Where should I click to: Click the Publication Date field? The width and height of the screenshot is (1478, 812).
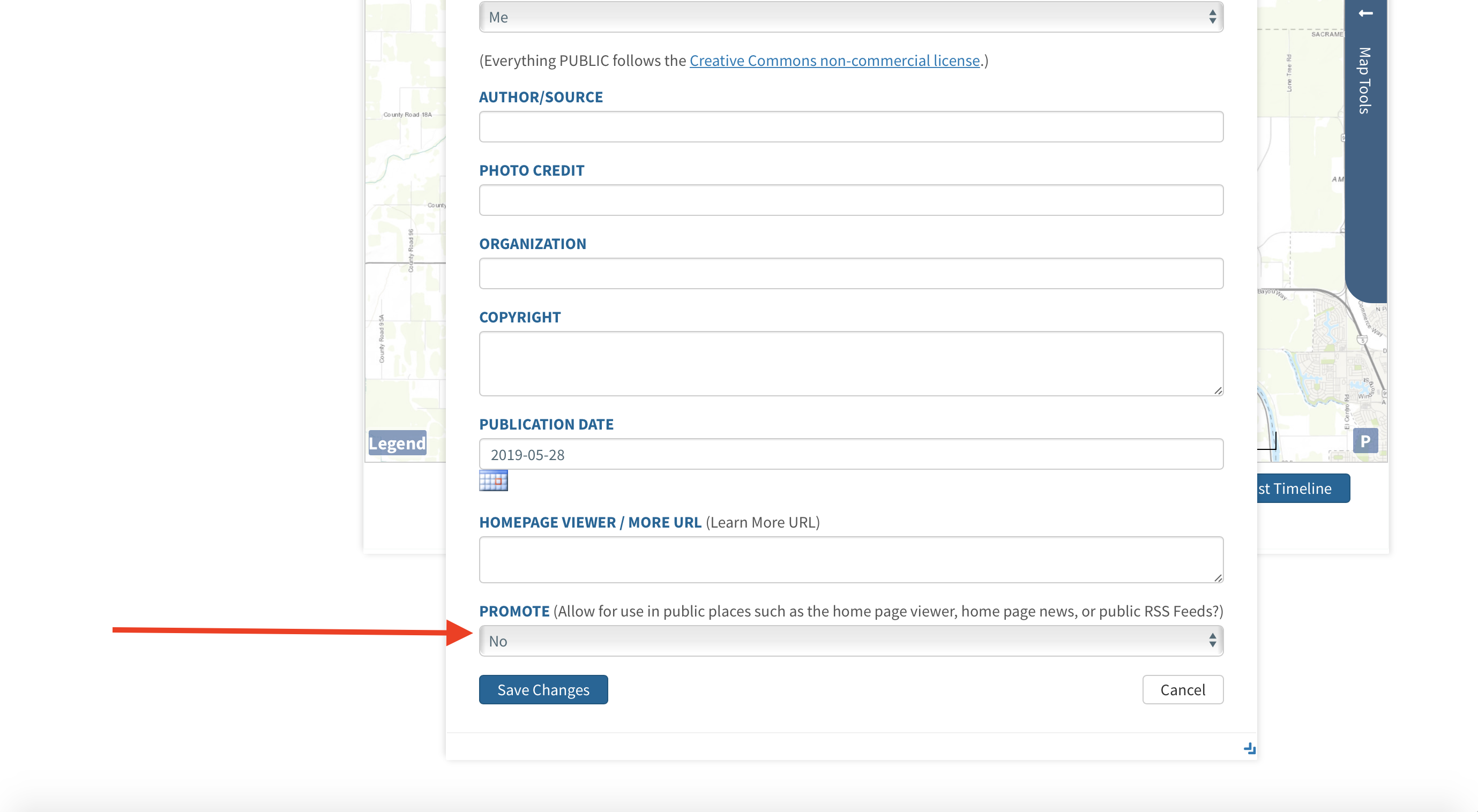pyautogui.click(x=850, y=454)
